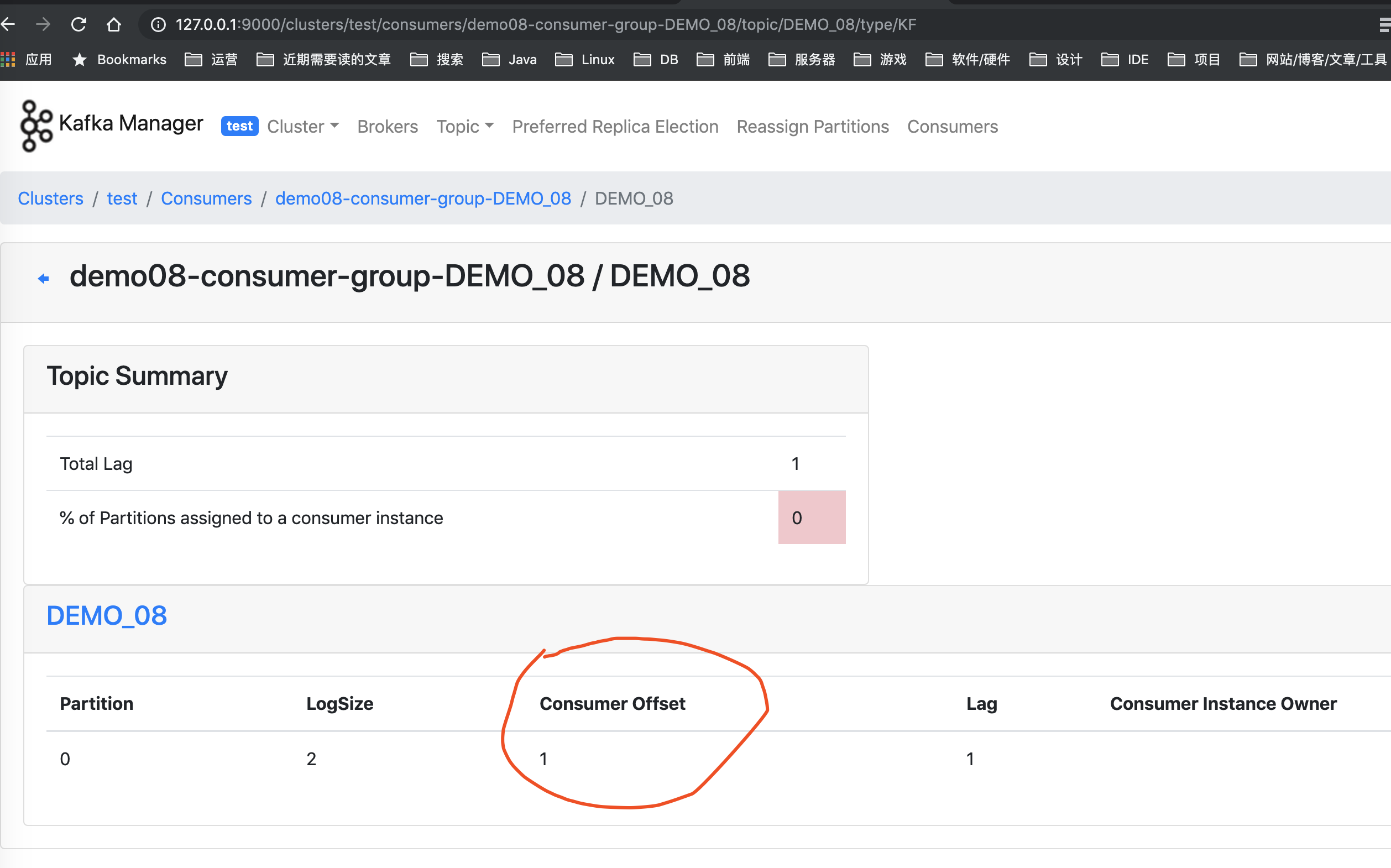Open Preferred Replica Election page
Viewport: 1391px width, 868px height.
[615, 126]
